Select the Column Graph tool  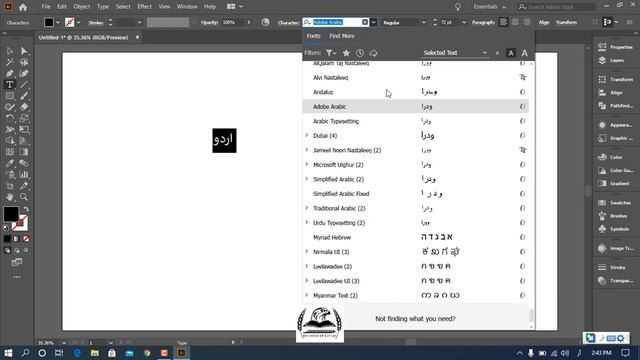pyautogui.click(x=24, y=175)
